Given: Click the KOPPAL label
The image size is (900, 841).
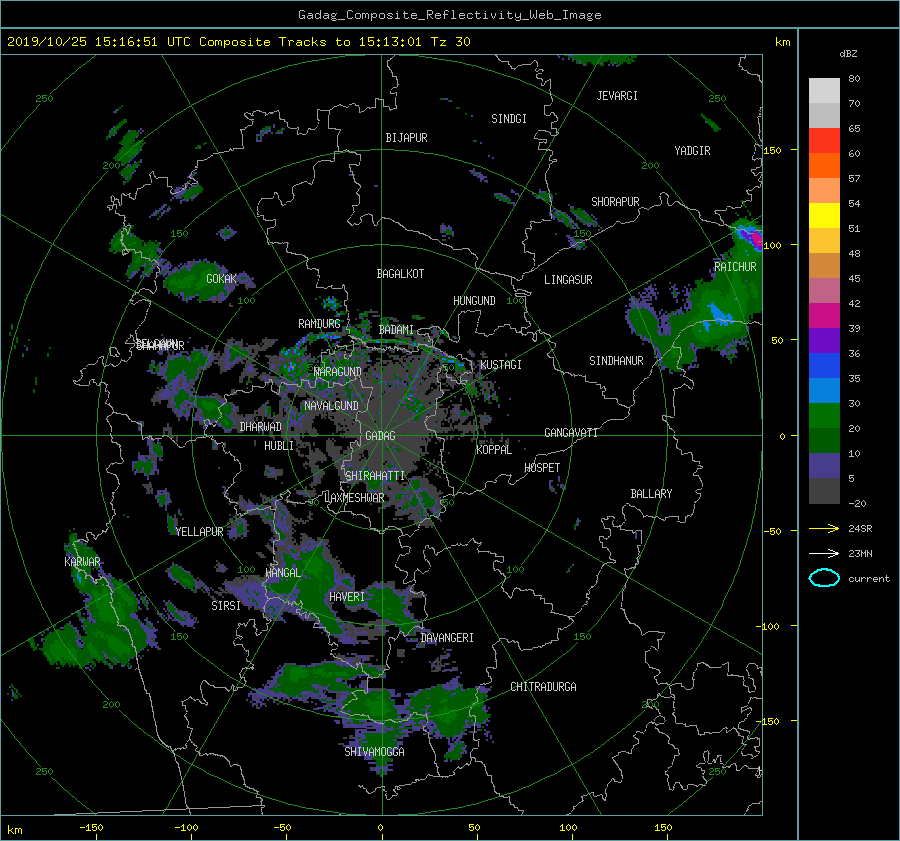Looking at the screenshot, I should [494, 450].
